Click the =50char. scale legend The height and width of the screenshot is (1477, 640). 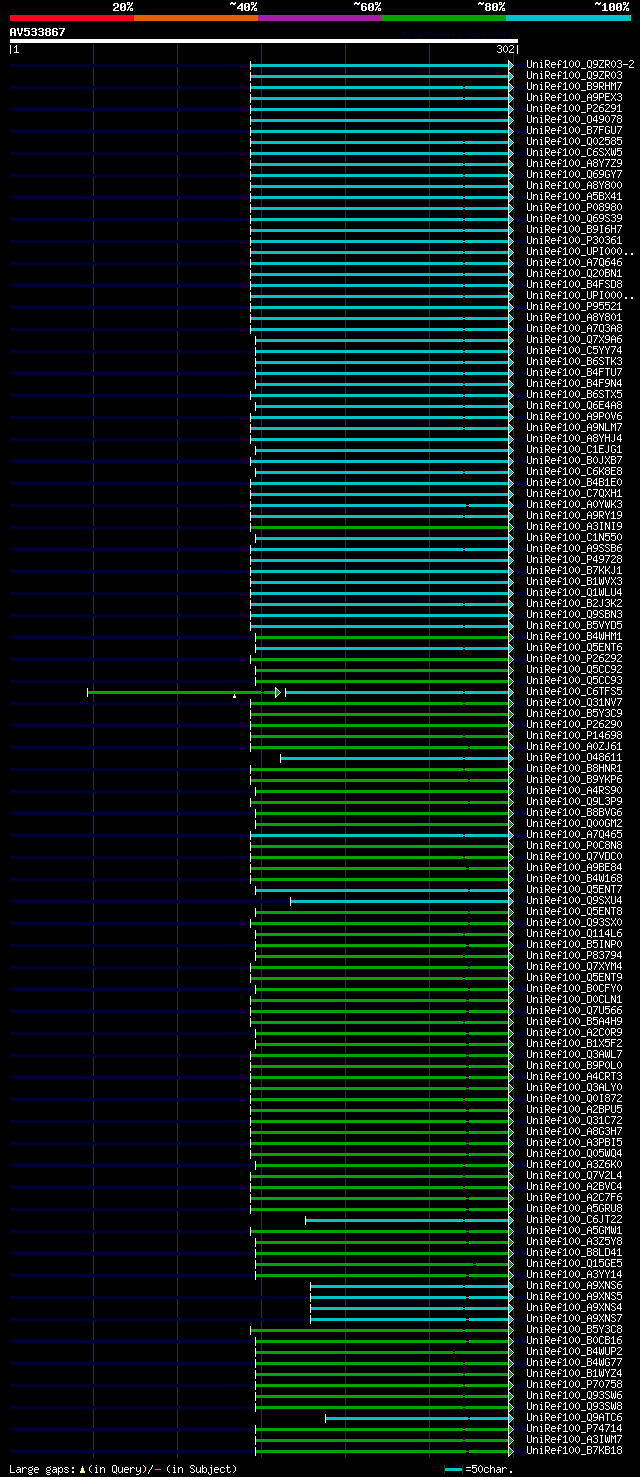coord(478,1469)
